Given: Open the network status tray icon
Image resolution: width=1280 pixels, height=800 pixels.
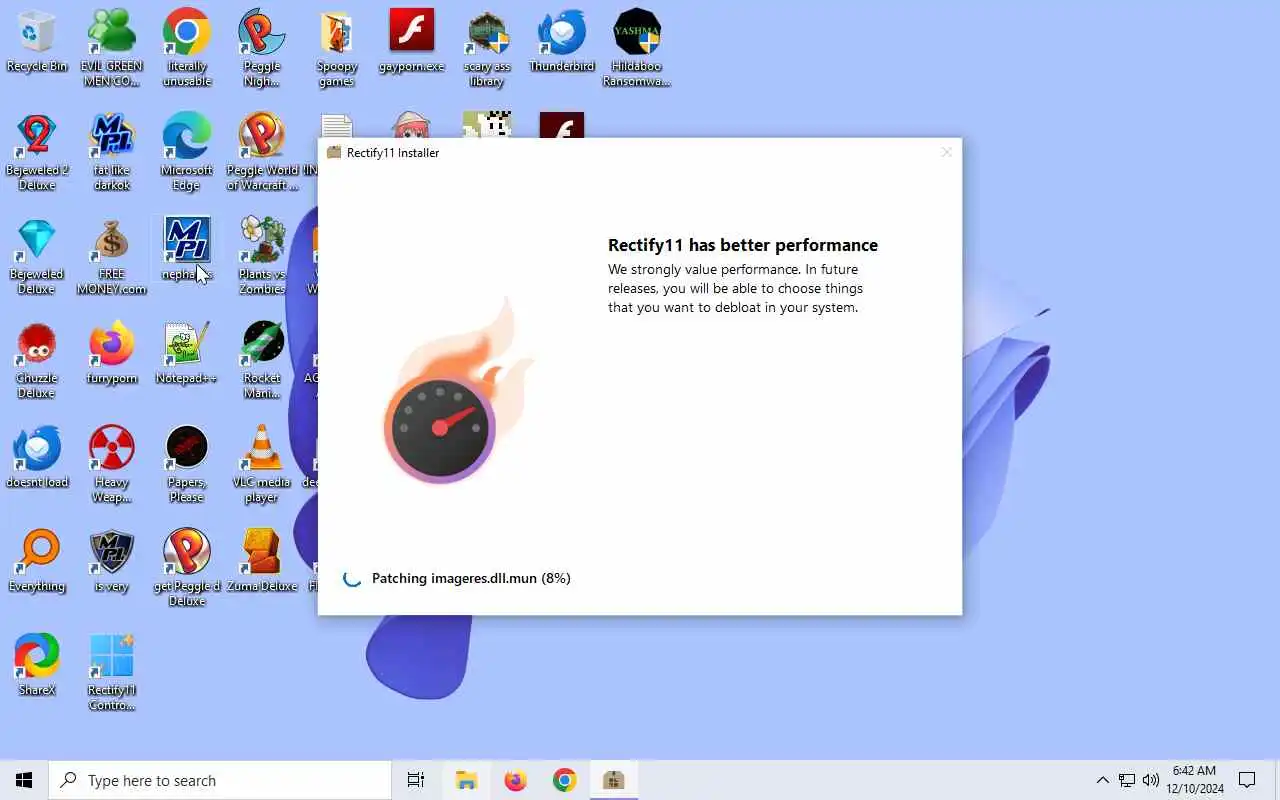Looking at the screenshot, I should (1127, 780).
